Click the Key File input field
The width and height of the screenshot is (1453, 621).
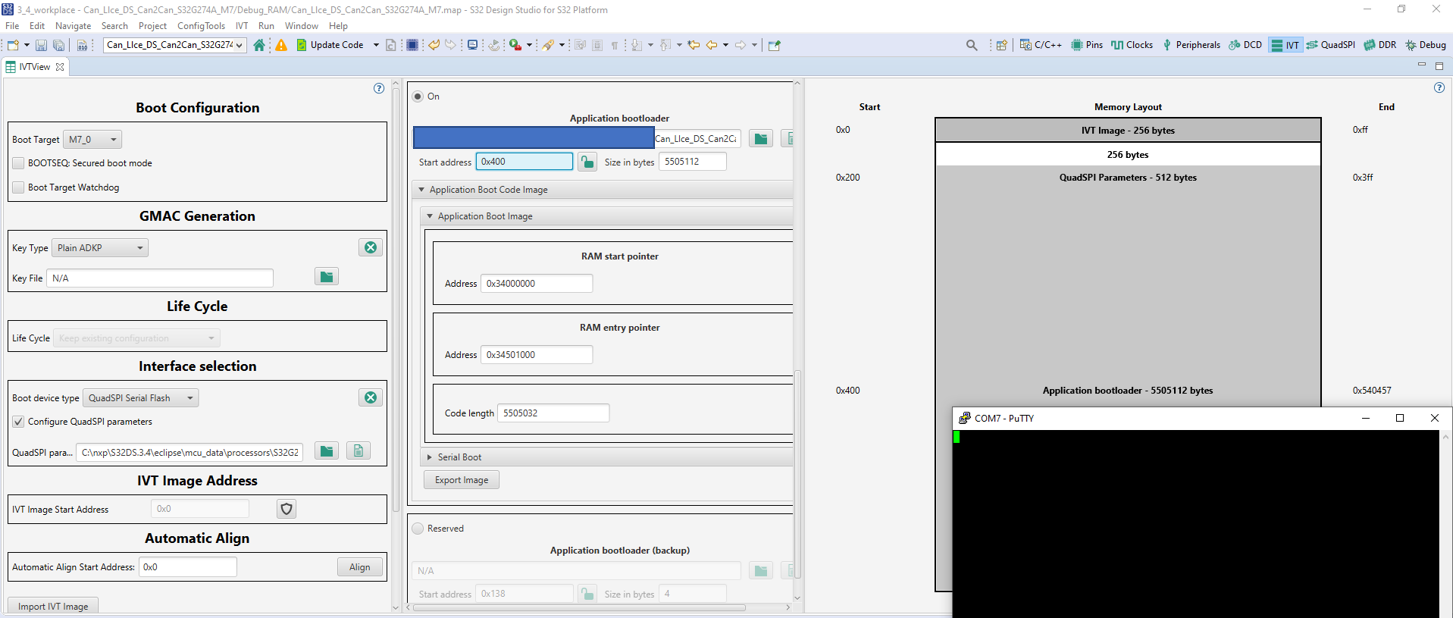[160, 278]
